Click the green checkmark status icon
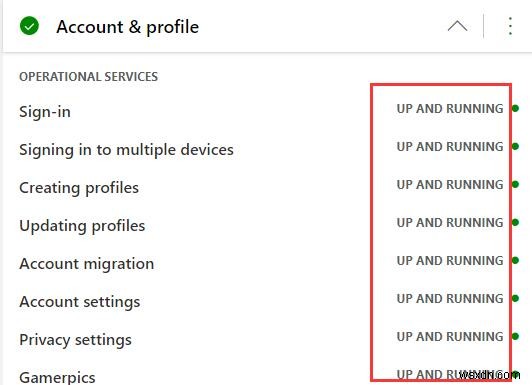The width and height of the screenshot is (532, 385). [x=30, y=26]
